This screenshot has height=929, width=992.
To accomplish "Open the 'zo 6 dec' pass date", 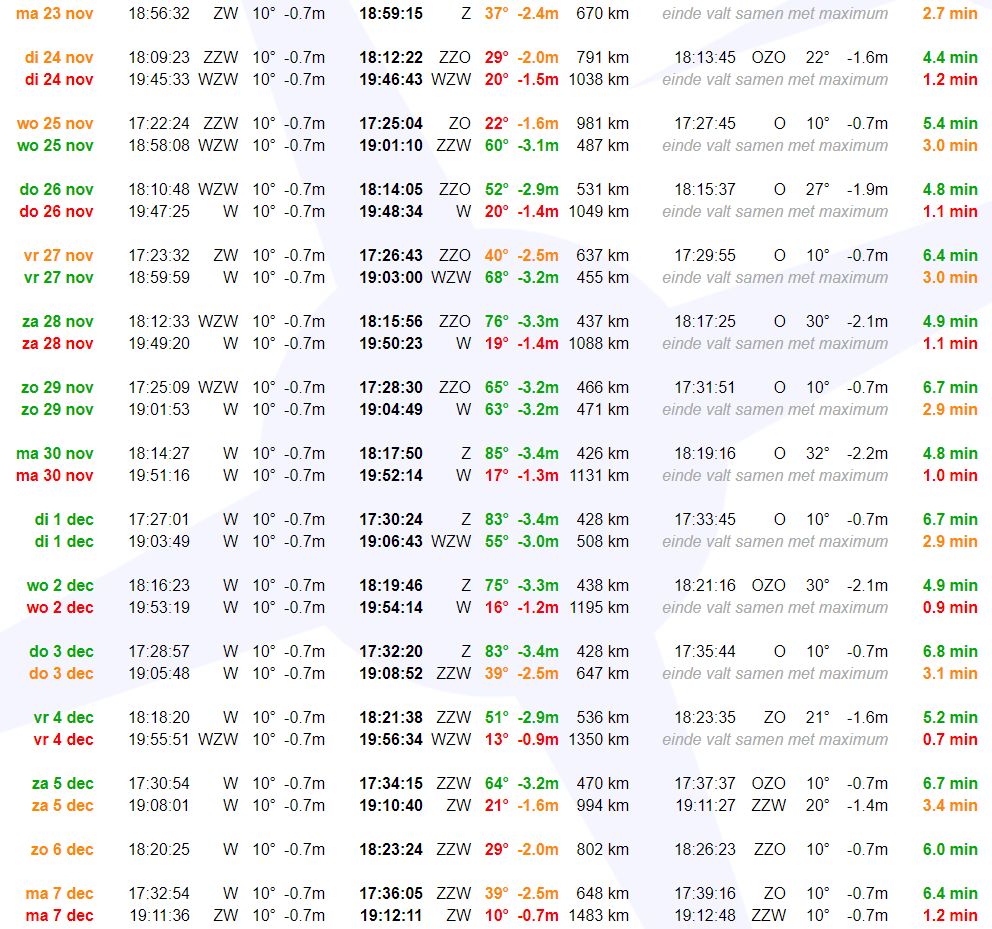I will (62, 849).
